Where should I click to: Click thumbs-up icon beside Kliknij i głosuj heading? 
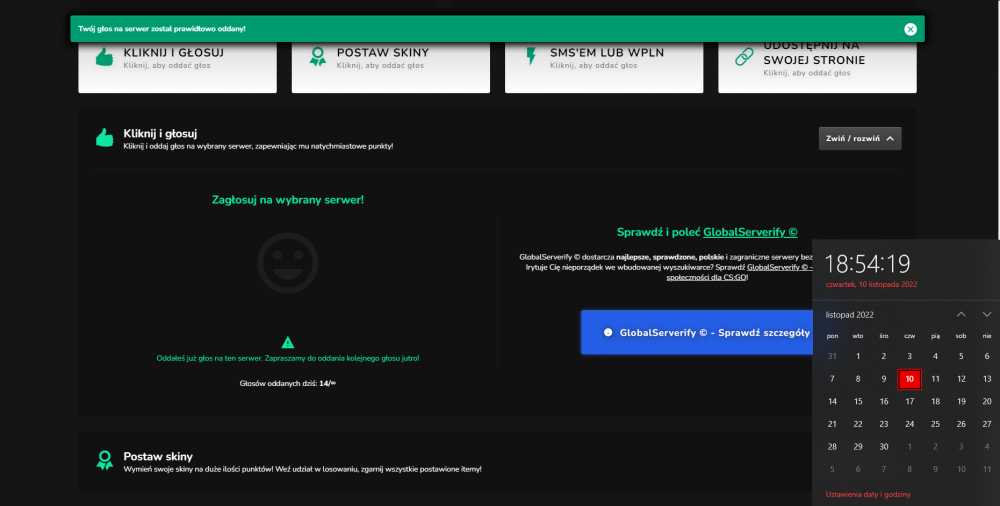coord(105,137)
